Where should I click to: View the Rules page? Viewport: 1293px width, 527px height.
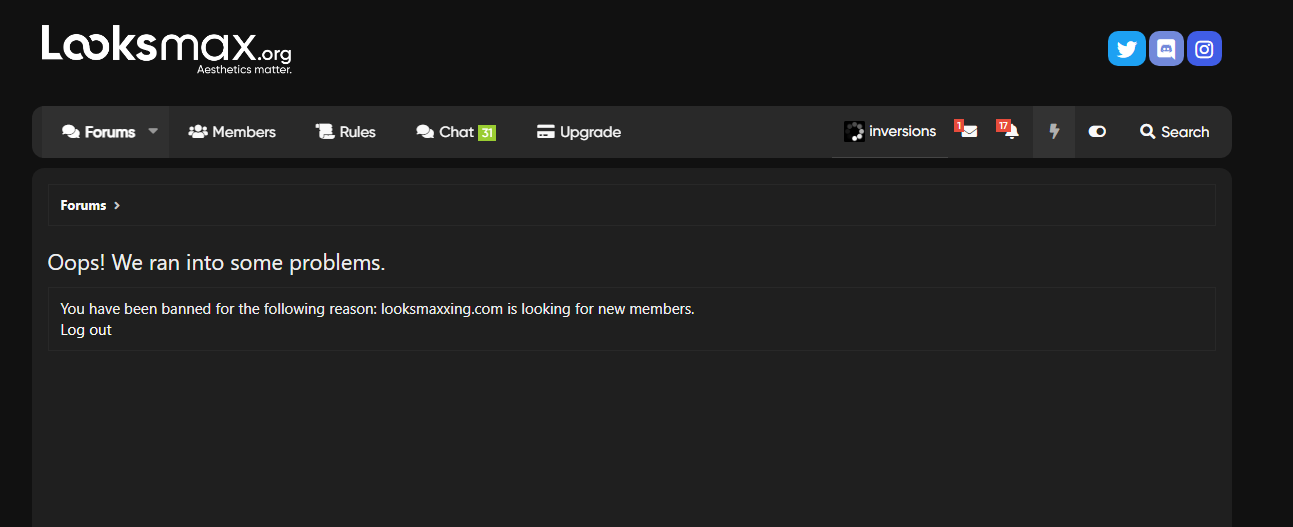(346, 132)
